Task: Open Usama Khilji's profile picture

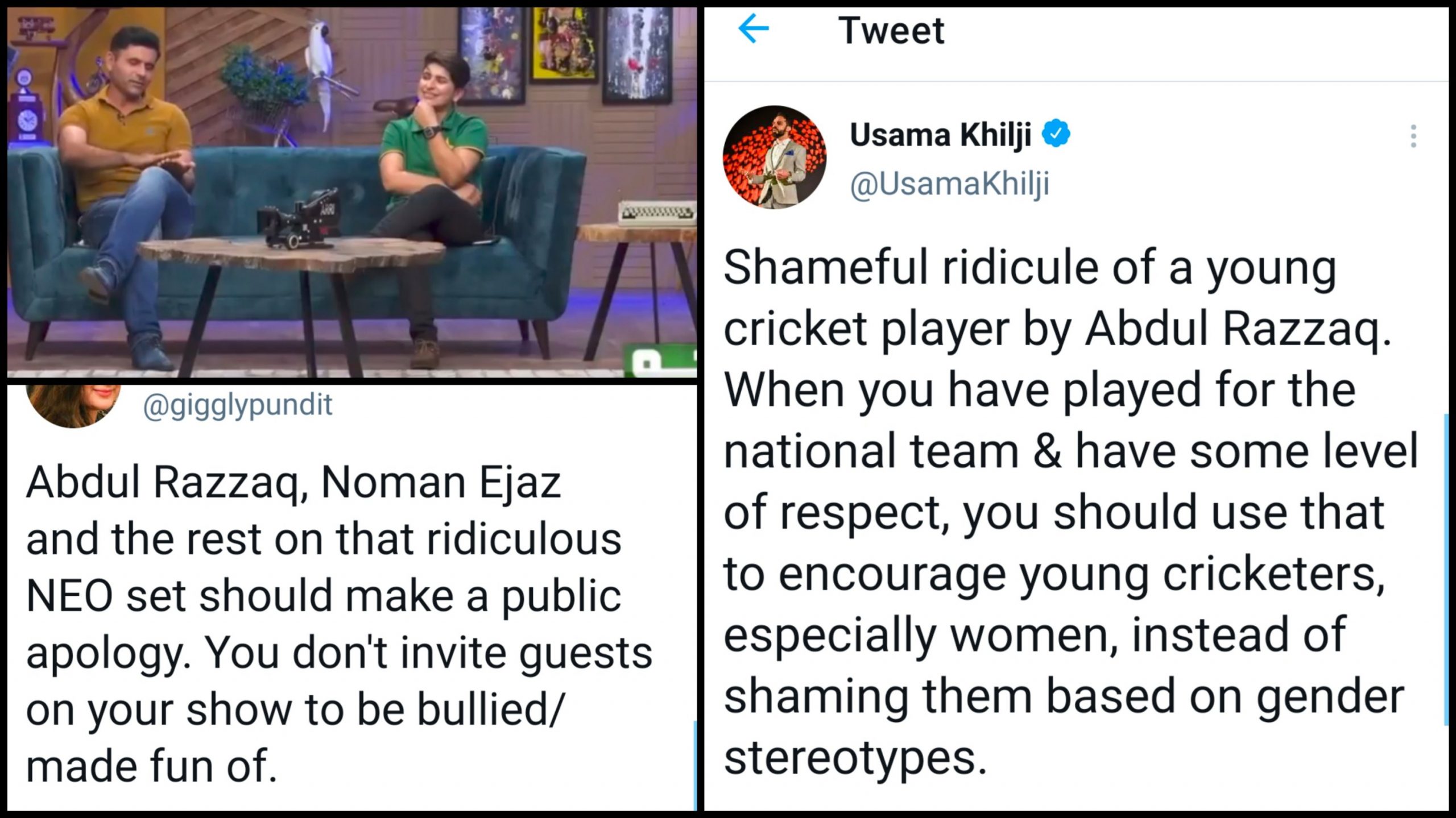Action: point(774,157)
